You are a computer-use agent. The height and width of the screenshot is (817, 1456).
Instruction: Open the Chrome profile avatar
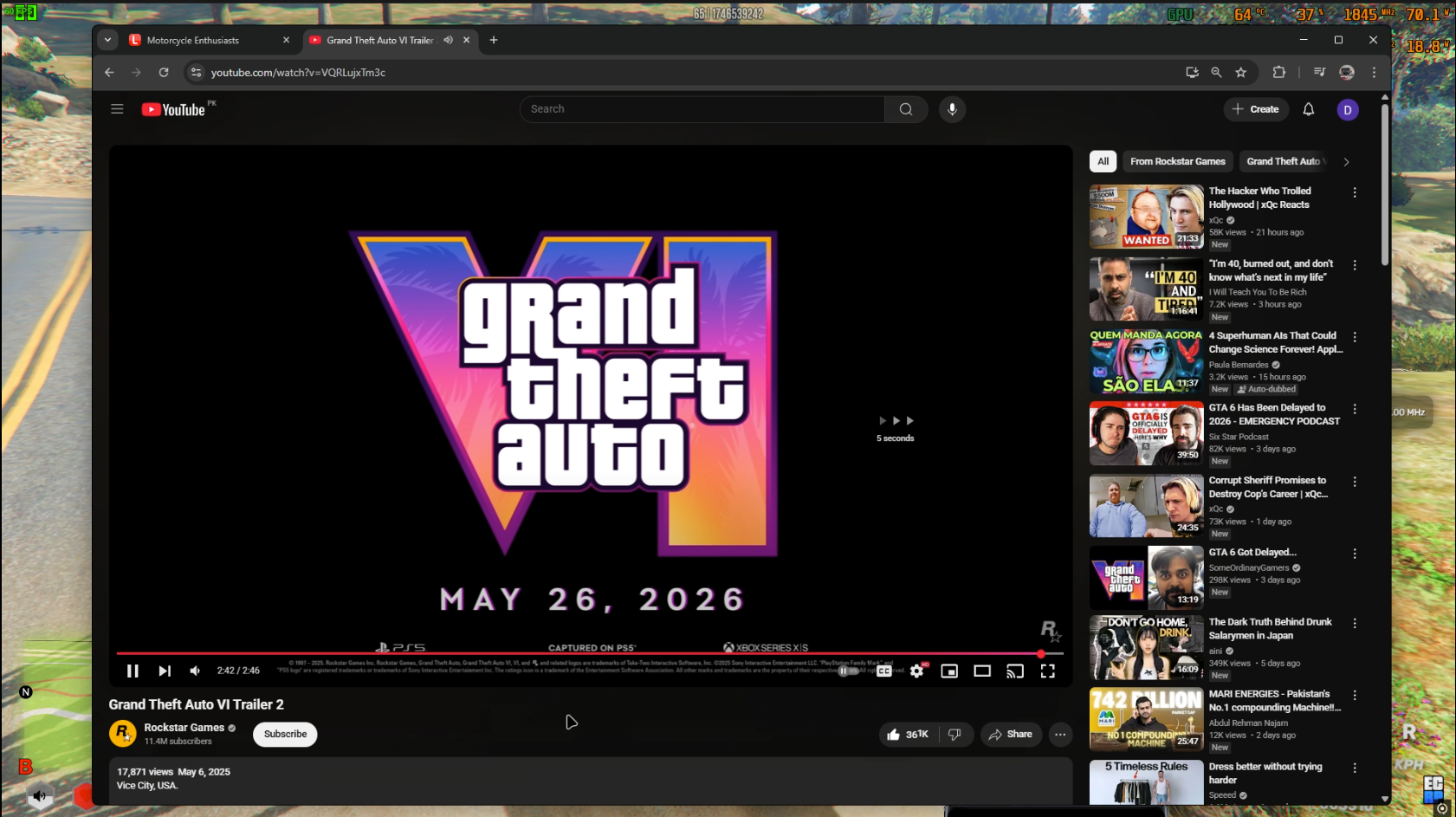click(1347, 73)
